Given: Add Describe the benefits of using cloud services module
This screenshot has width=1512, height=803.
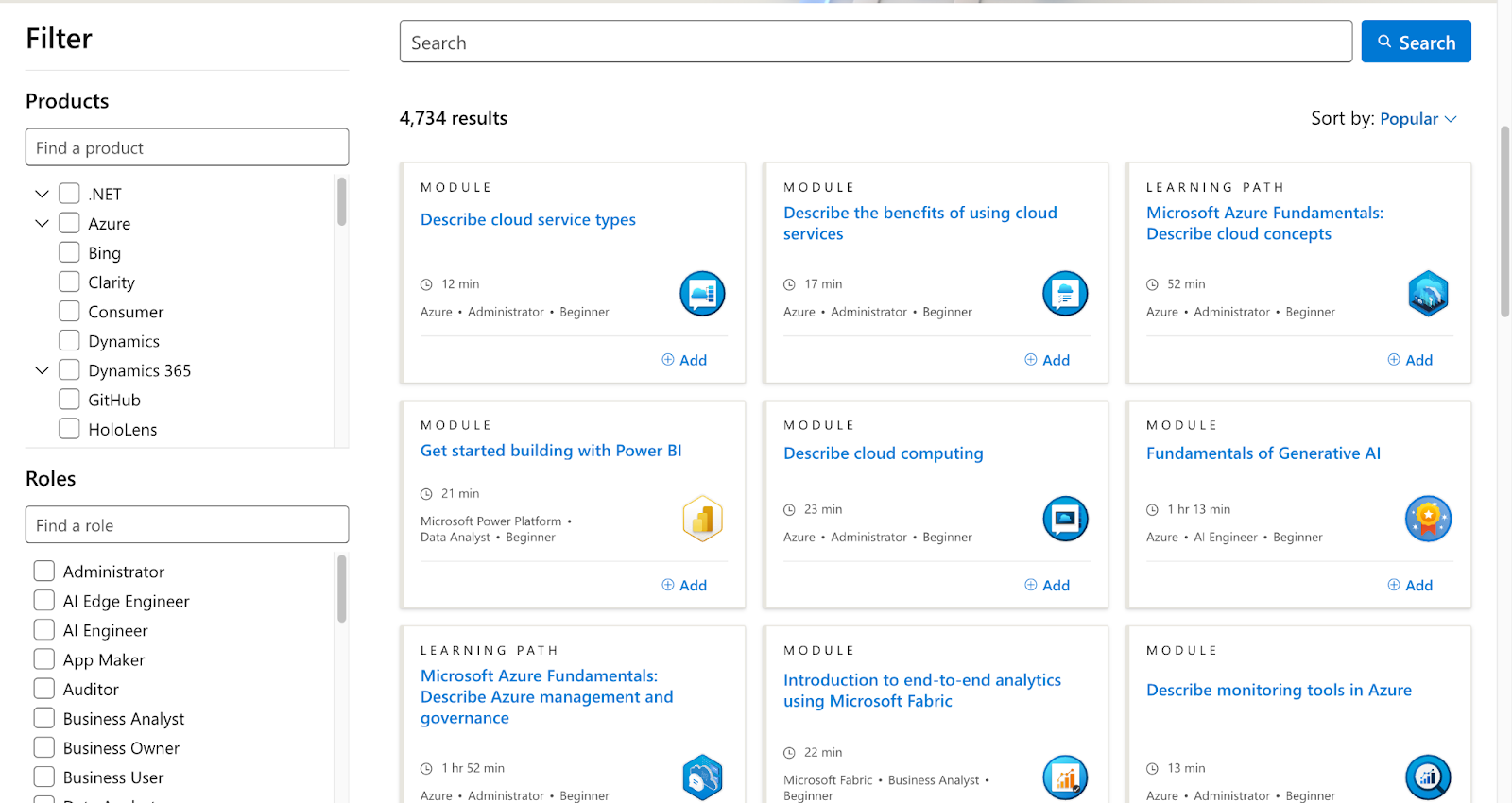Looking at the screenshot, I should click(x=1047, y=360).
